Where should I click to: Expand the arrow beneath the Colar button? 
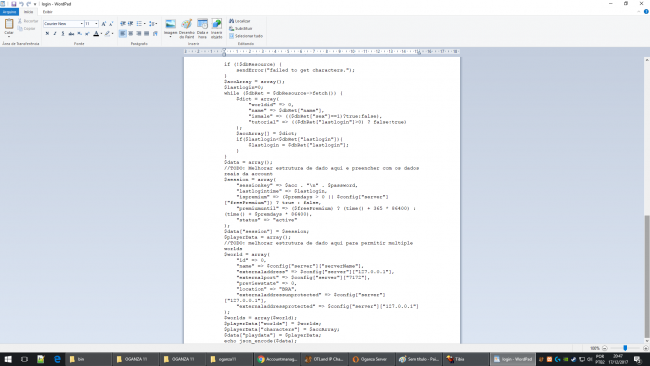pyautogui.click(x=9, y=37)
